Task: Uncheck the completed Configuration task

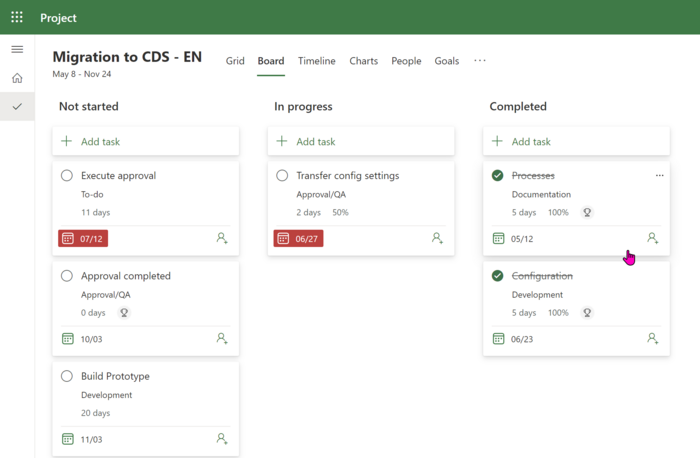Action: click(x=497, y=276)
